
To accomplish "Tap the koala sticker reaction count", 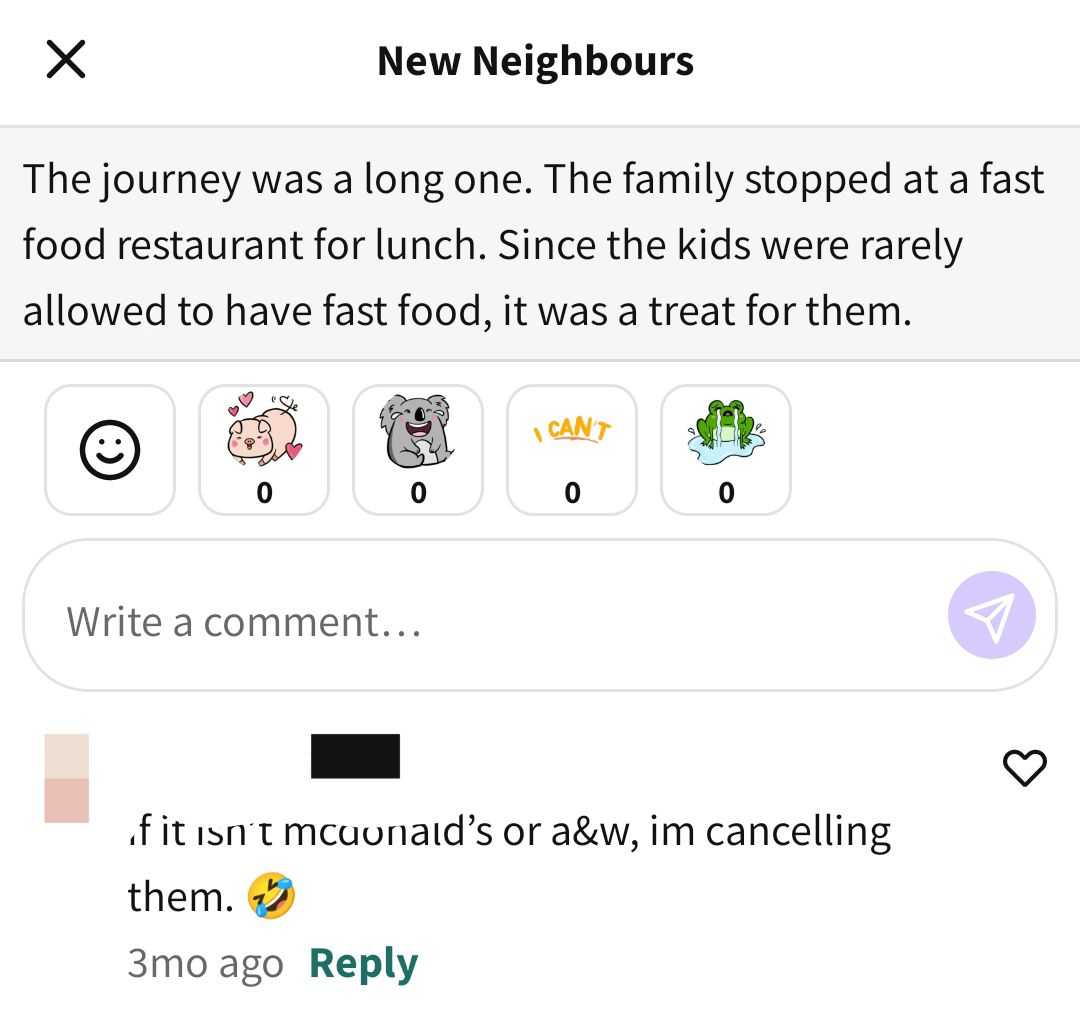I will pyautogui.click(x=418, y=492).
